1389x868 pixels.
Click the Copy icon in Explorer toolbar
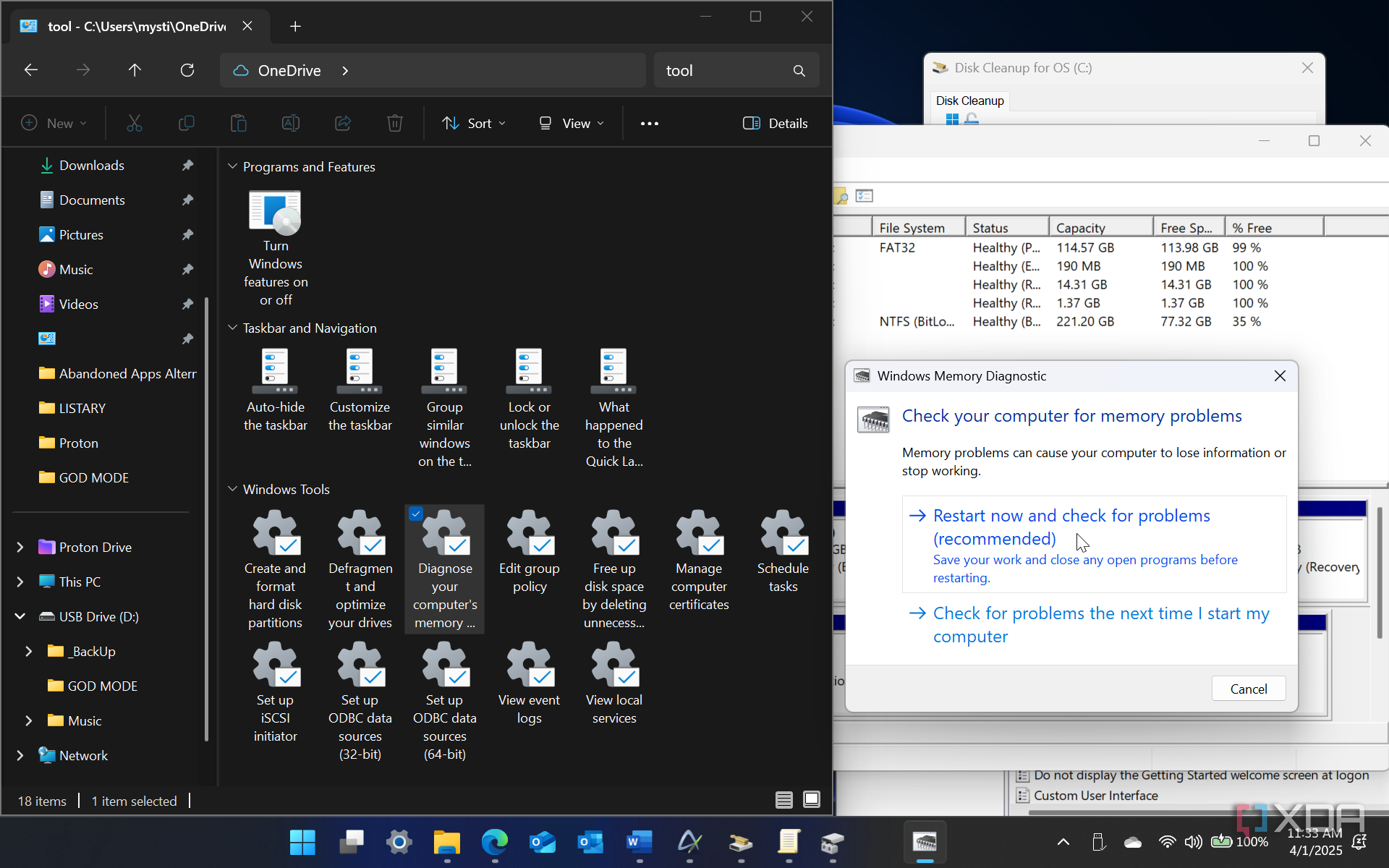pos(186,123)
